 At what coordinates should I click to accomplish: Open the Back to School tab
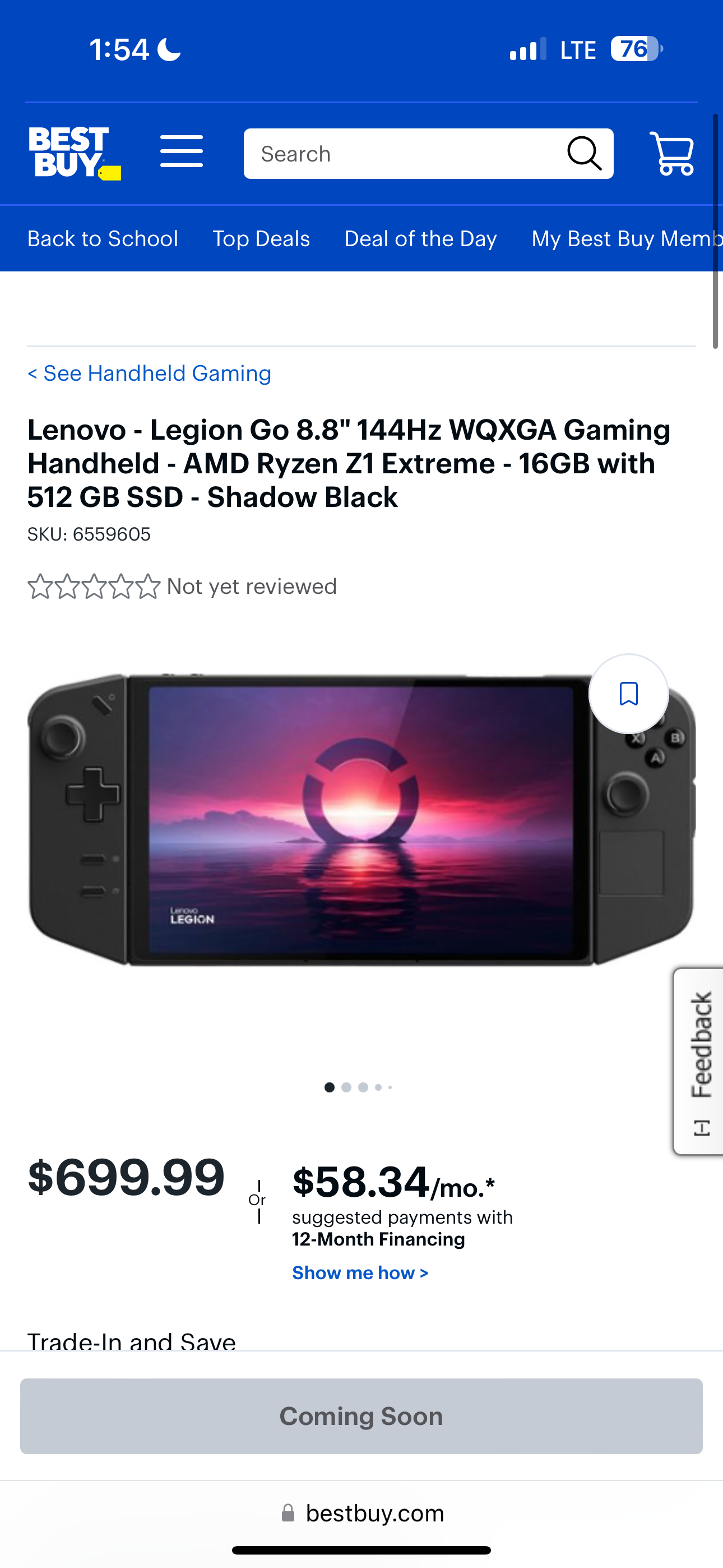(x=103, y=238)
